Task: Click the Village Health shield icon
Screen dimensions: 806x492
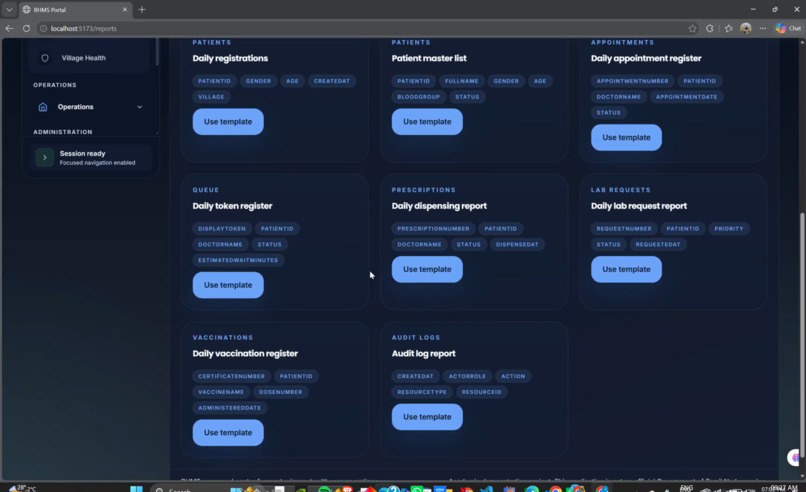Action: point(45,58)
